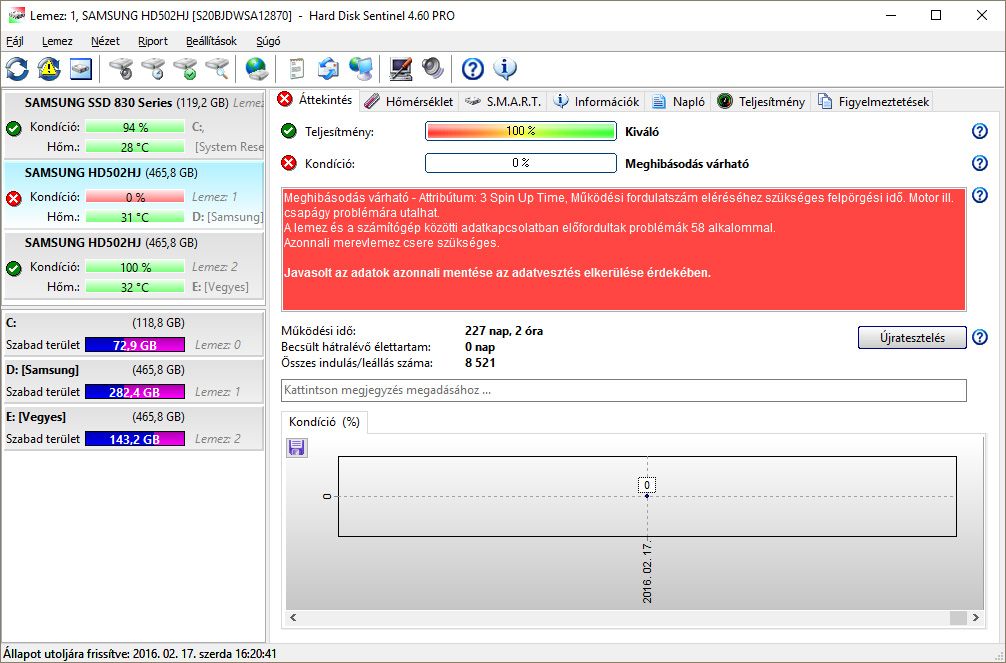This screenshot has width=1006, height=663.
Task: Click help icon beside red warning box
Action: (x=980, y=195)
